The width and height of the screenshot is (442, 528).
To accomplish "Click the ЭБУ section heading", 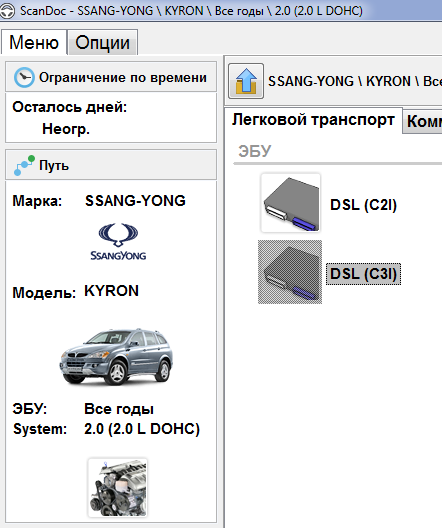I will (254, 151).
